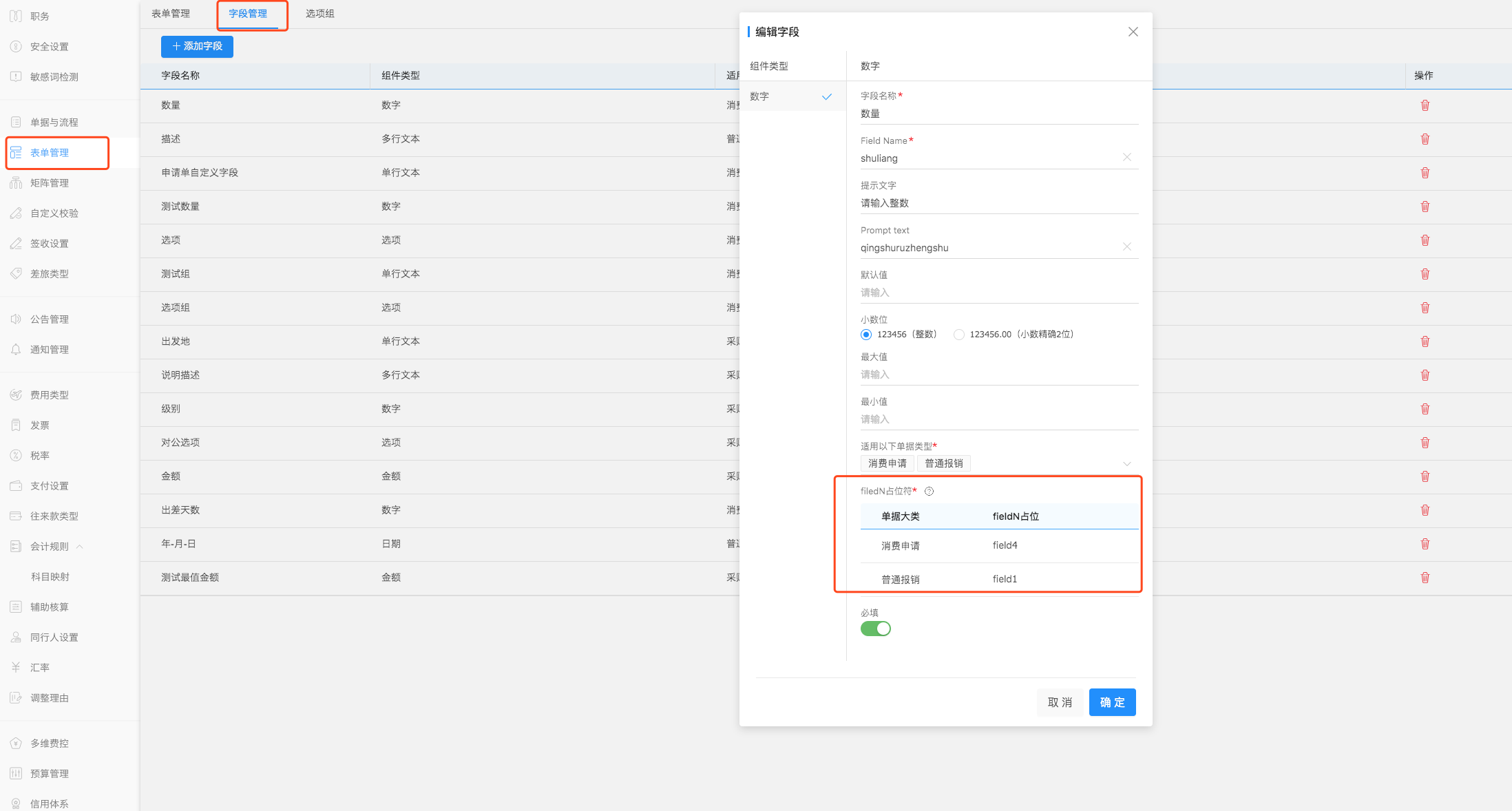
Task: Select the 123456.00 小数精确2位 radio option
Action: [x=959, y=335]
